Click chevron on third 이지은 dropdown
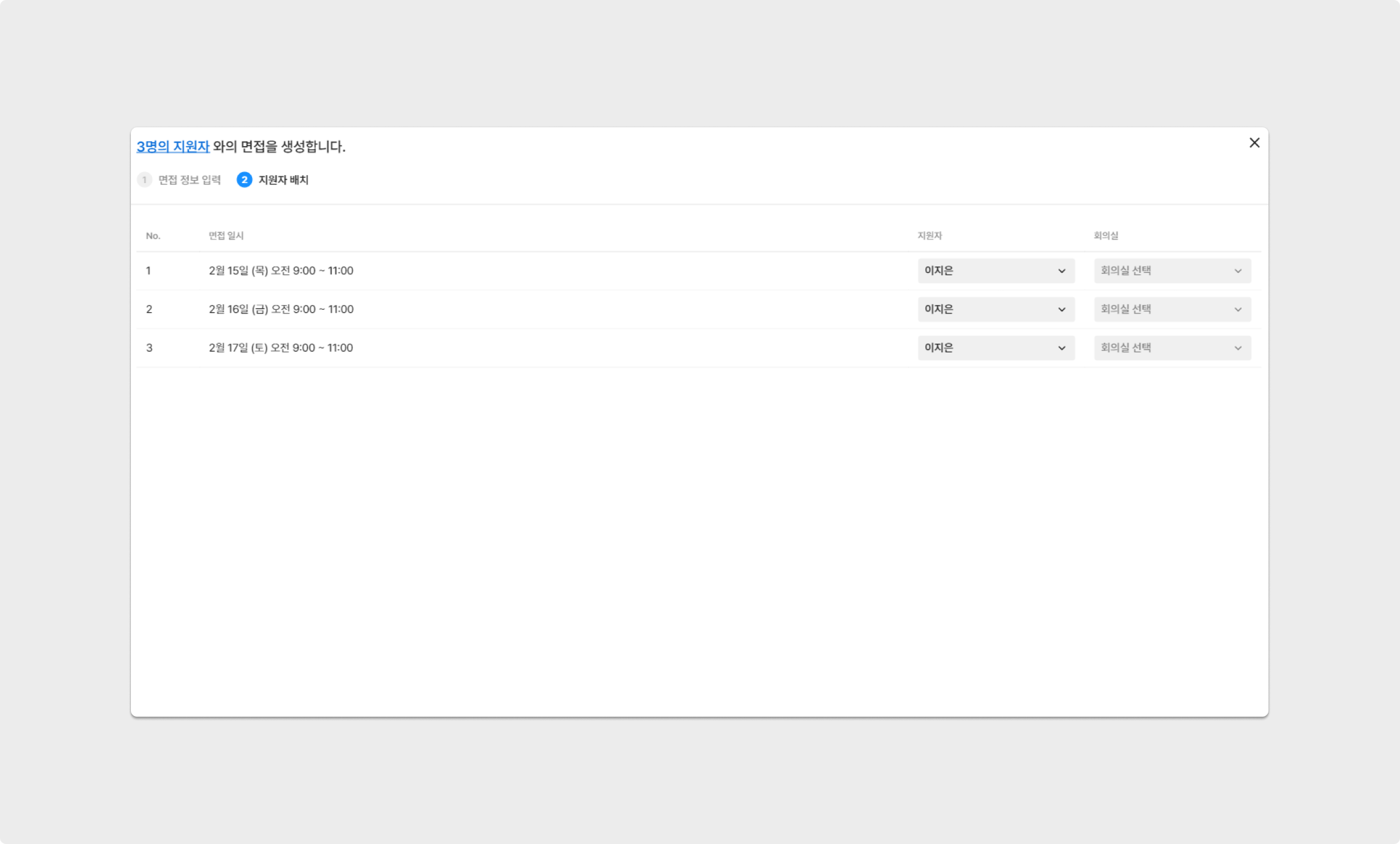 tap(1062, 348)
